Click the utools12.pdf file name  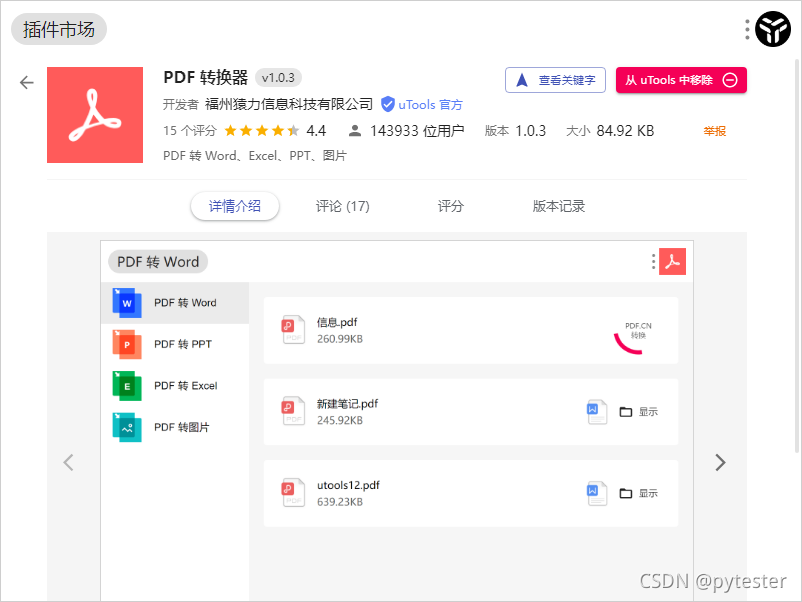pos(348,485)
